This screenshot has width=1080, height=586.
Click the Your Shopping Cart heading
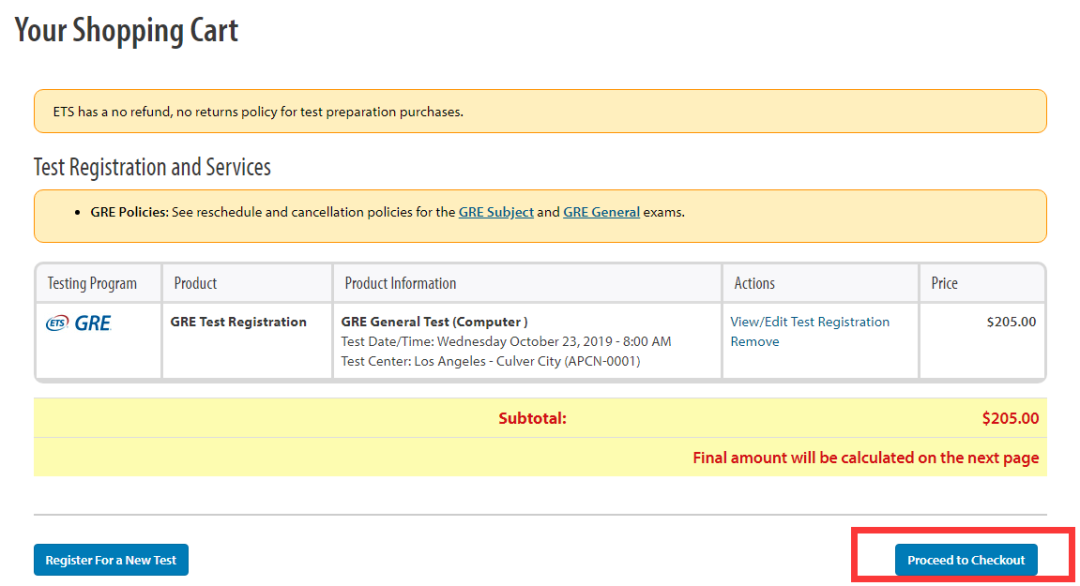pos(126,30)
